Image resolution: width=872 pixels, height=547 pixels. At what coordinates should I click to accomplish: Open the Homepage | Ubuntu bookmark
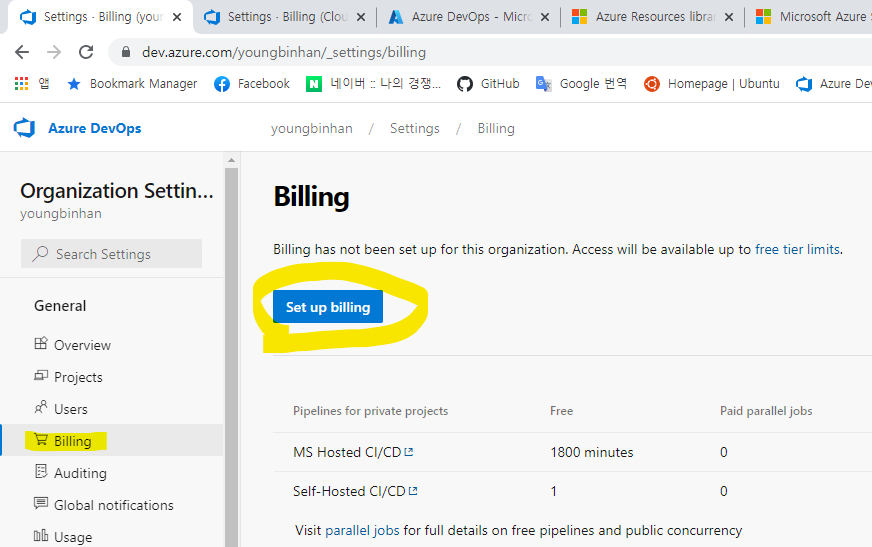point(711,84)
